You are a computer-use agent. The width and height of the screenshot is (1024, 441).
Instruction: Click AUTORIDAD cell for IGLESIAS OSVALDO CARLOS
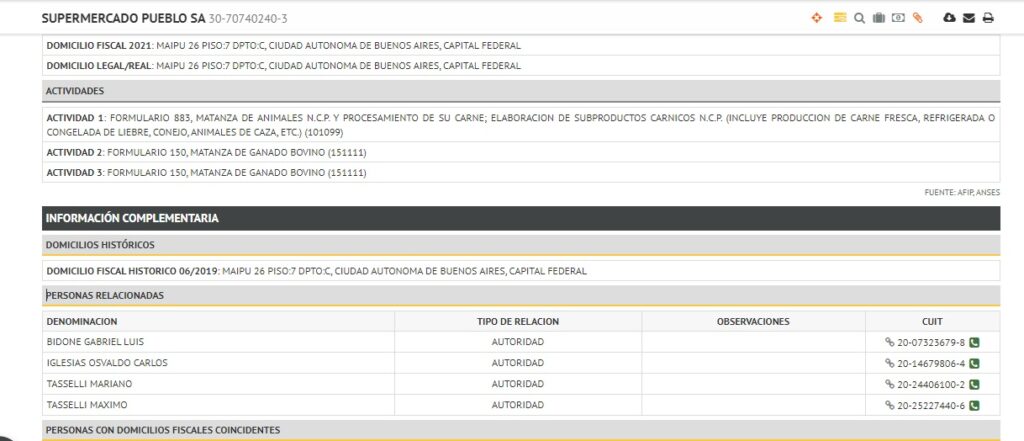pos(518,363)
